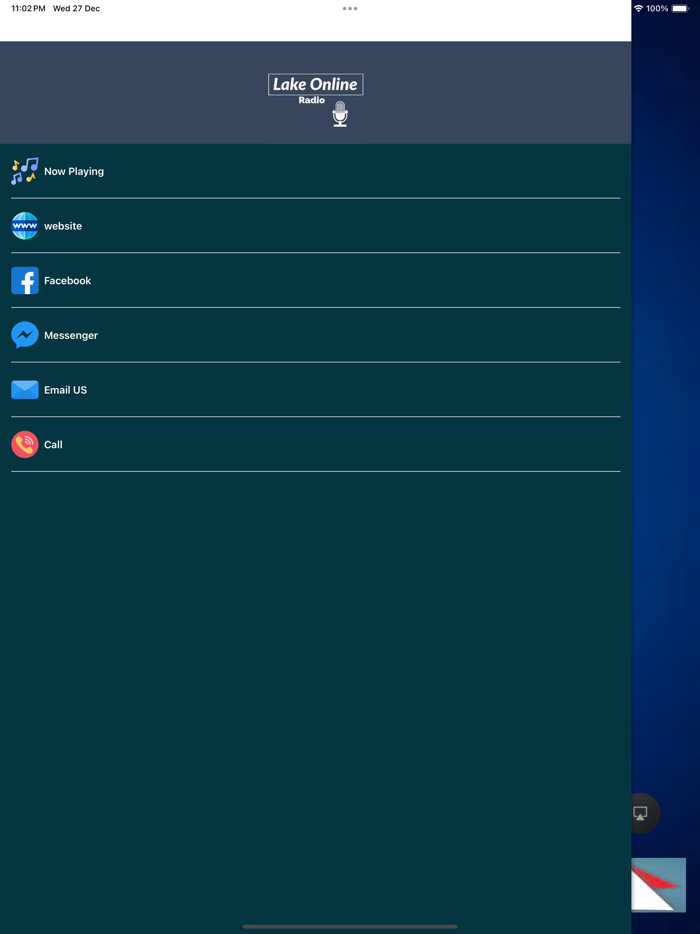Viewport: 700px width, 934px height.
Task: Tap the Wi-Fi status icon
Action: 639,8
